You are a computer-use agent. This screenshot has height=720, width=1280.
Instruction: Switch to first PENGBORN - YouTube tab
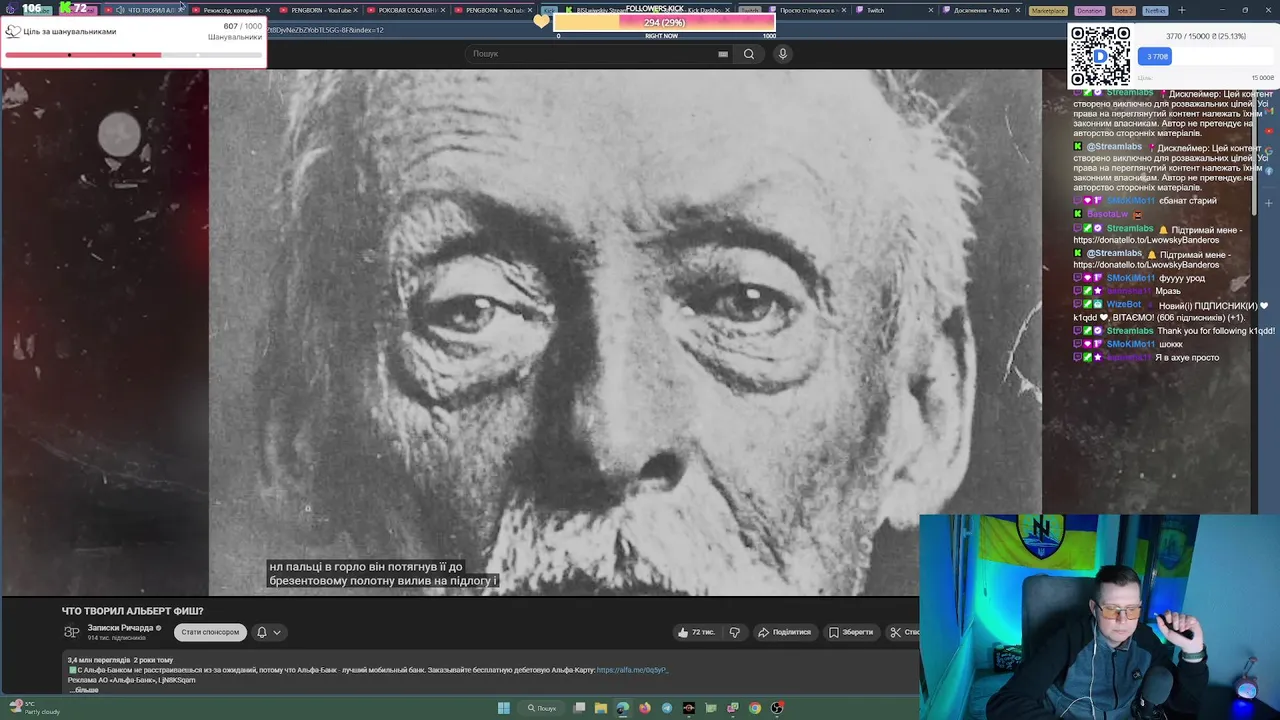tap(318, 10)
